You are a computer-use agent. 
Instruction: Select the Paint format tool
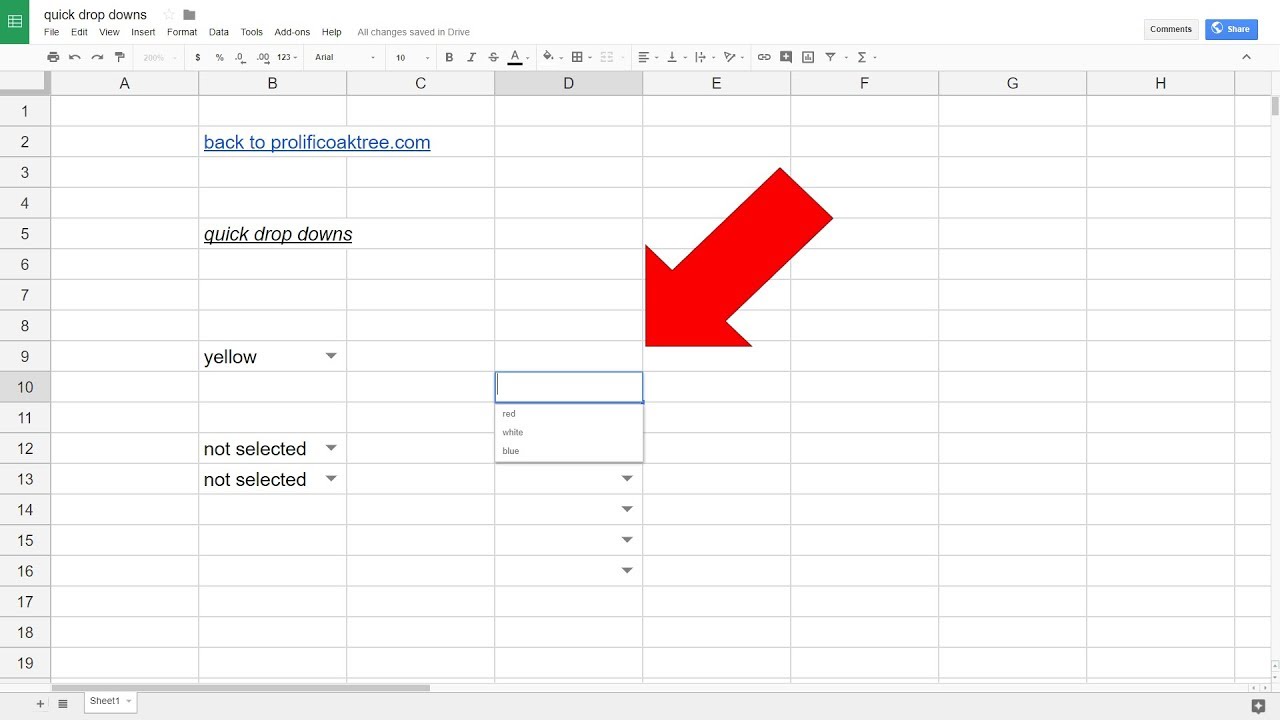(x=120, y=57)
